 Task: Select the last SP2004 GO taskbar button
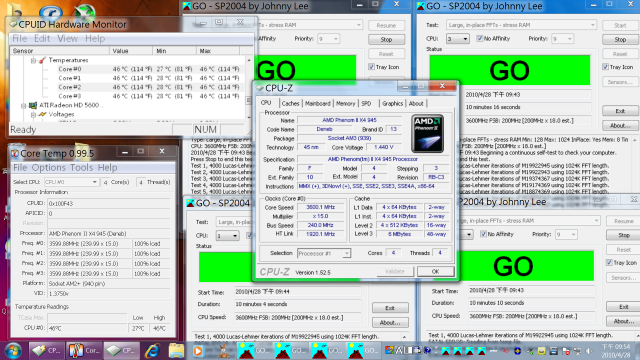tap(363, 351)
